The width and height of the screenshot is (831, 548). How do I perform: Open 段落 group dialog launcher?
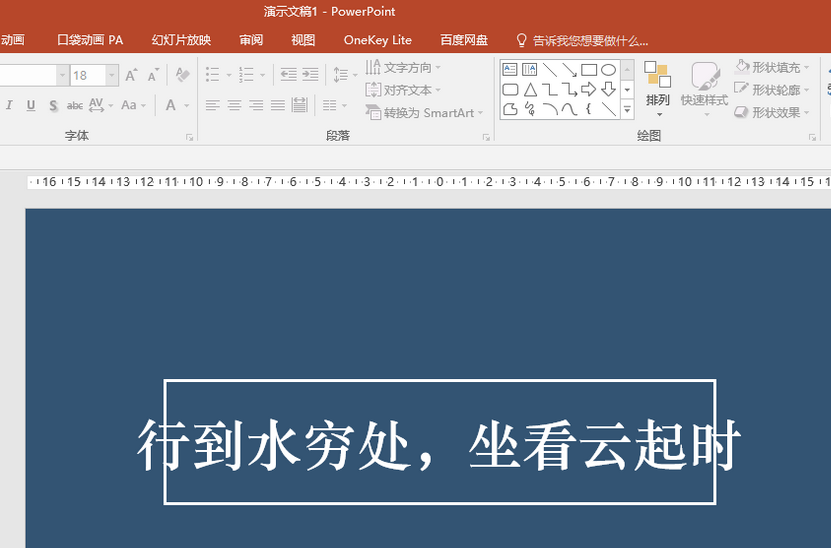(486, 137)
